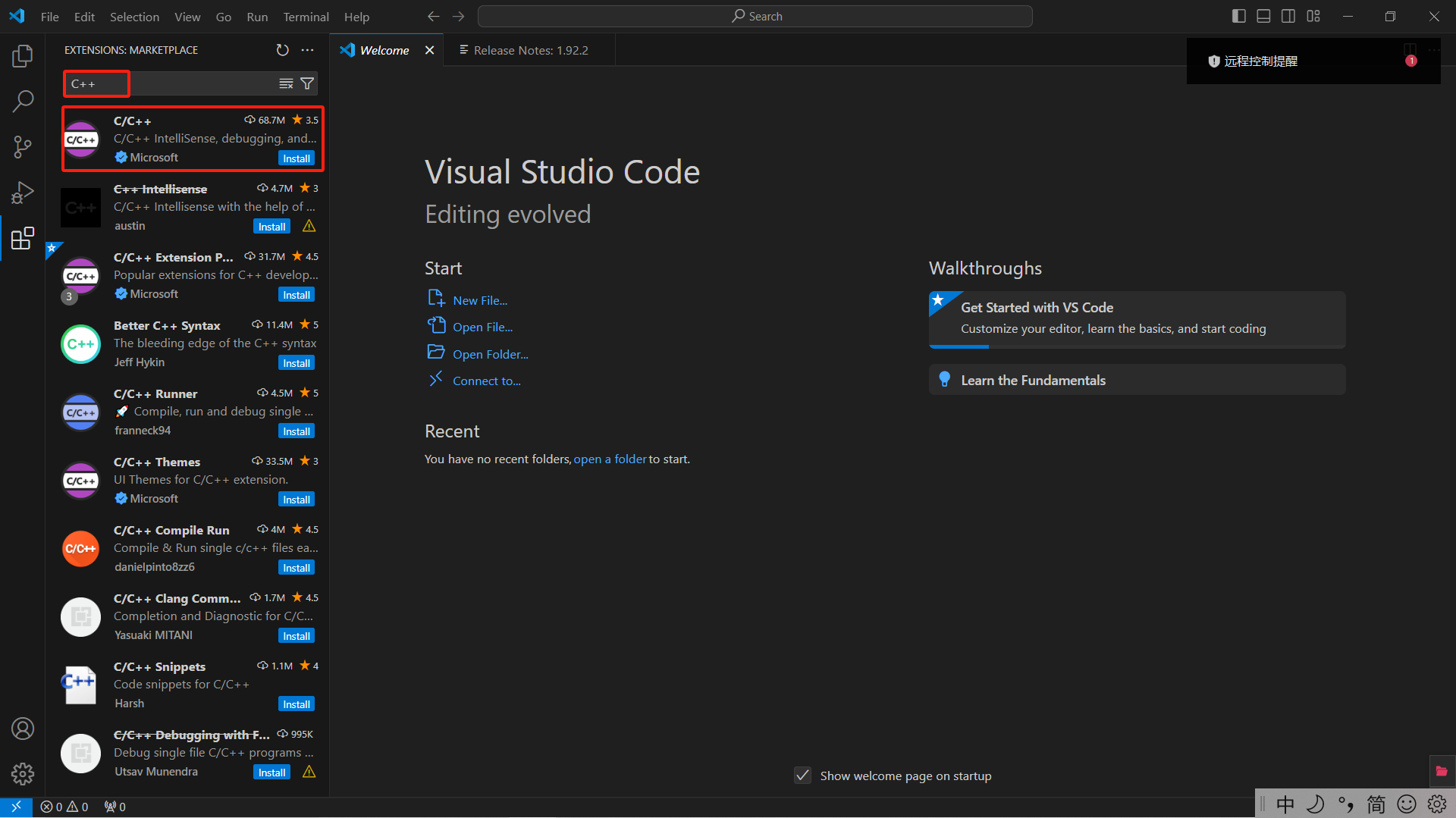Click warning icon on C++ Intellisense
Viewport: 1456px width, 818px height.
click(309, 226)
